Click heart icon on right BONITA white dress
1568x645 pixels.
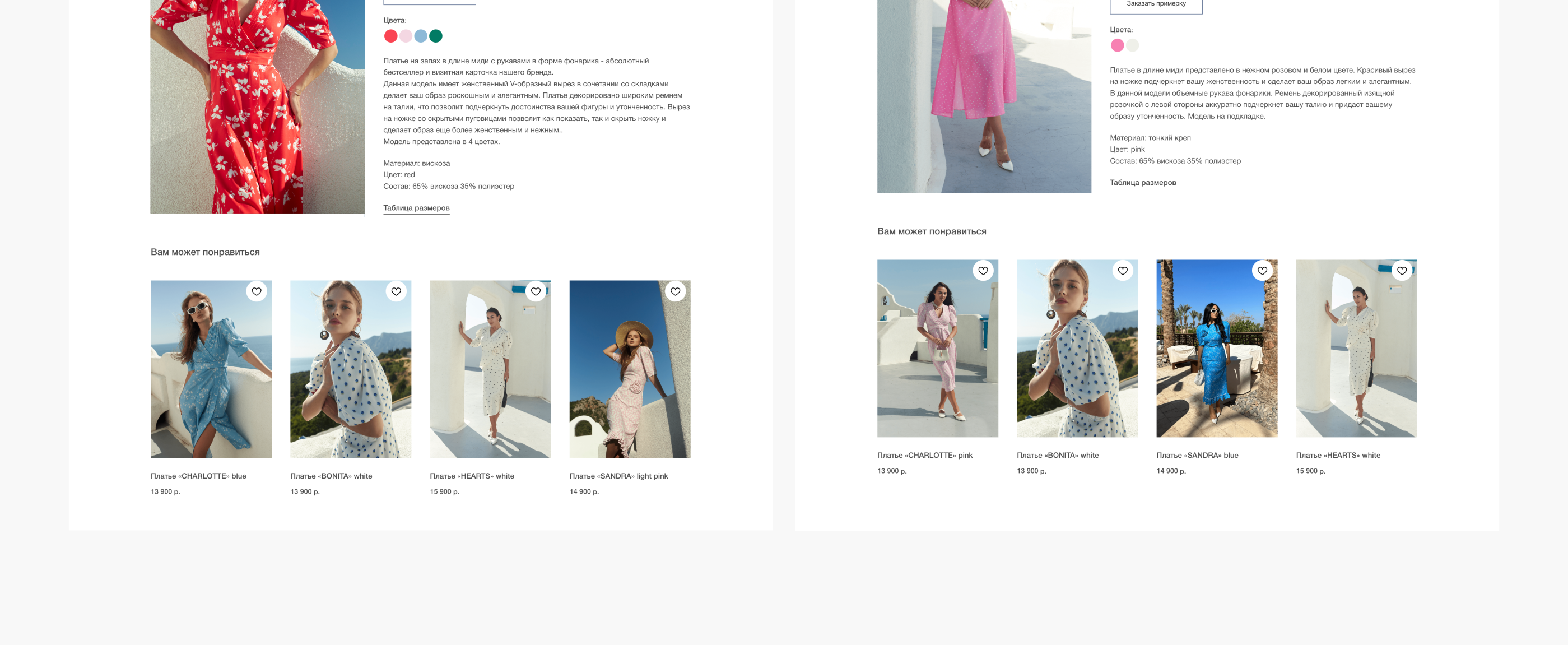click(1123, 271)
